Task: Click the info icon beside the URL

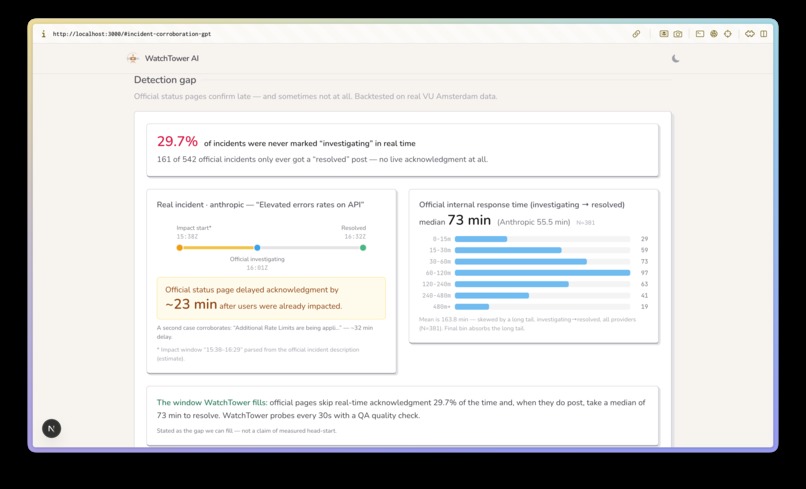Action: tap(44, 34)
